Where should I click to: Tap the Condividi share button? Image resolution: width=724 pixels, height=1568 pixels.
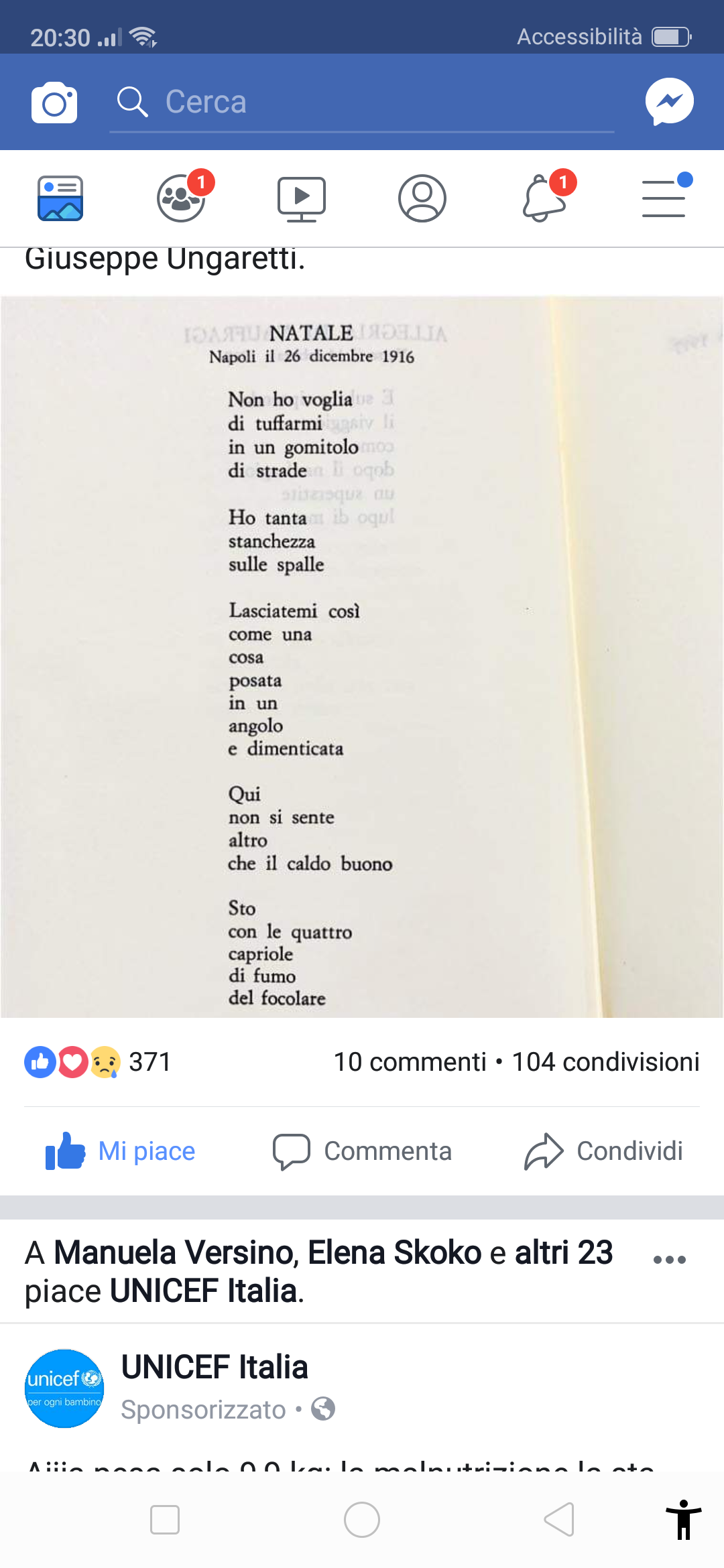pyautogui.click(x=603, y=1151)
